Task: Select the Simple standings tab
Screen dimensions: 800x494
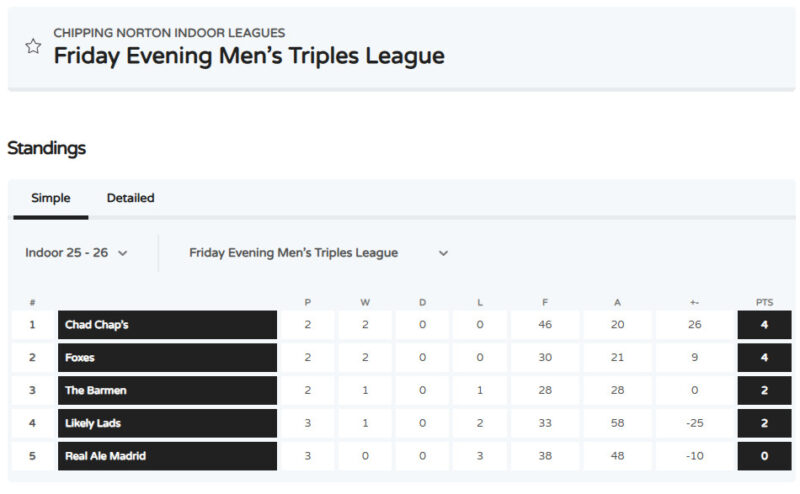Action: click(50, 198)
